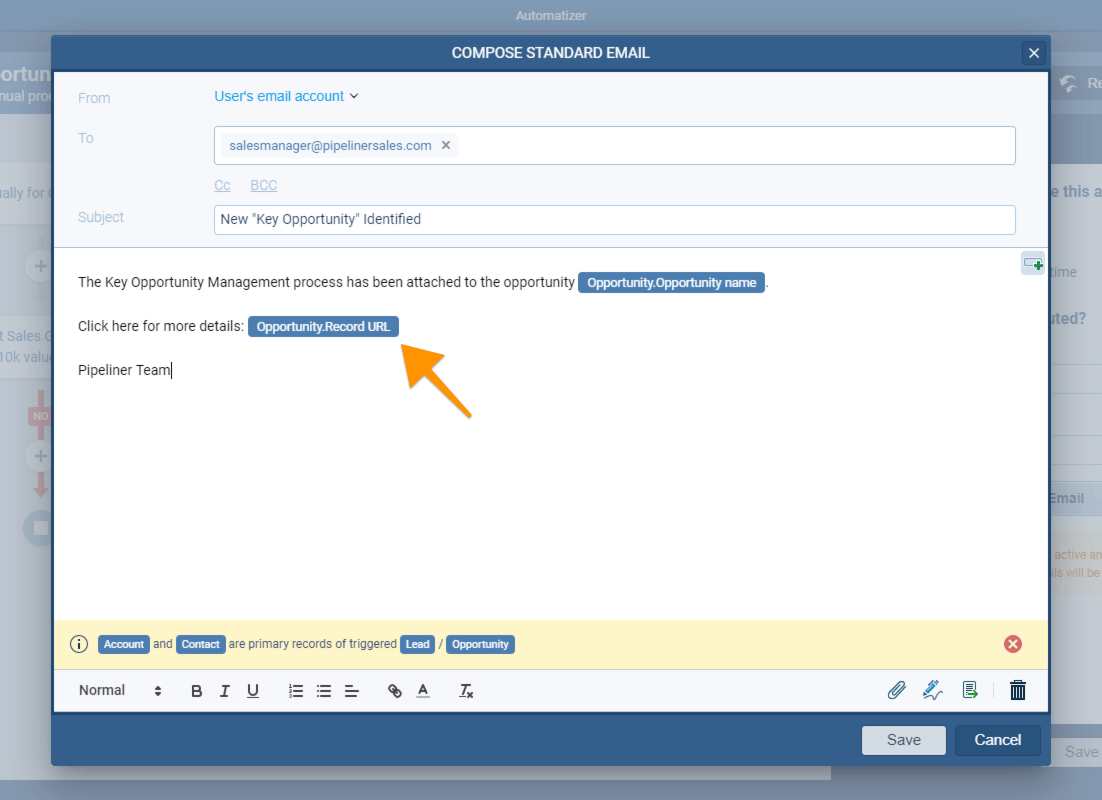Toggle bold formatting
Screen dimensions: 1102x800
[196, 690]
